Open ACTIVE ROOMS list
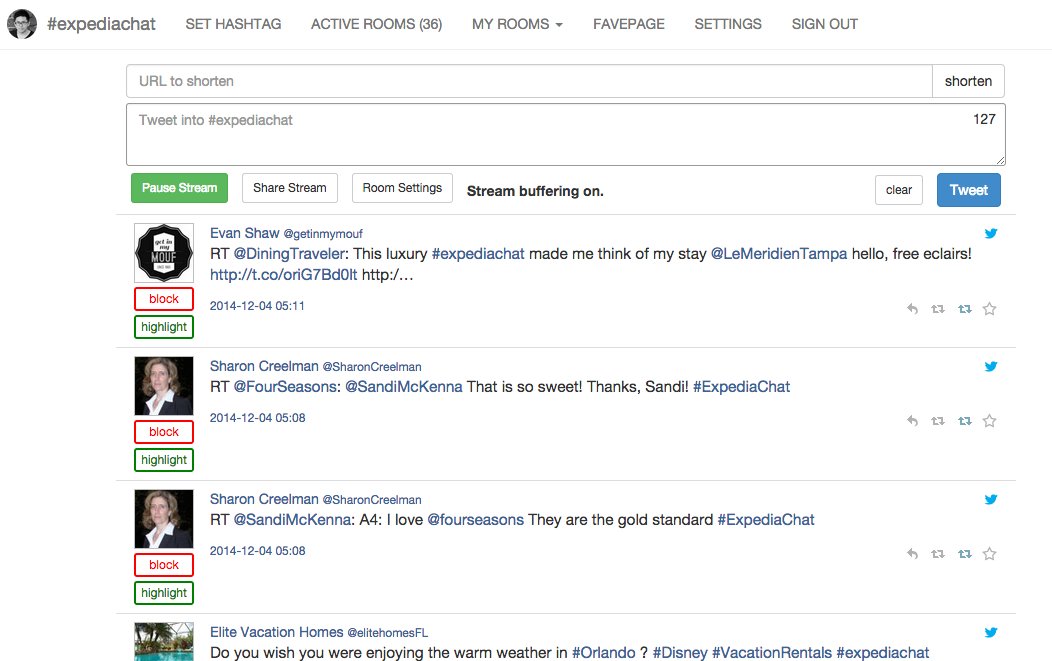 pyautogui.click(x=376, y=24)
